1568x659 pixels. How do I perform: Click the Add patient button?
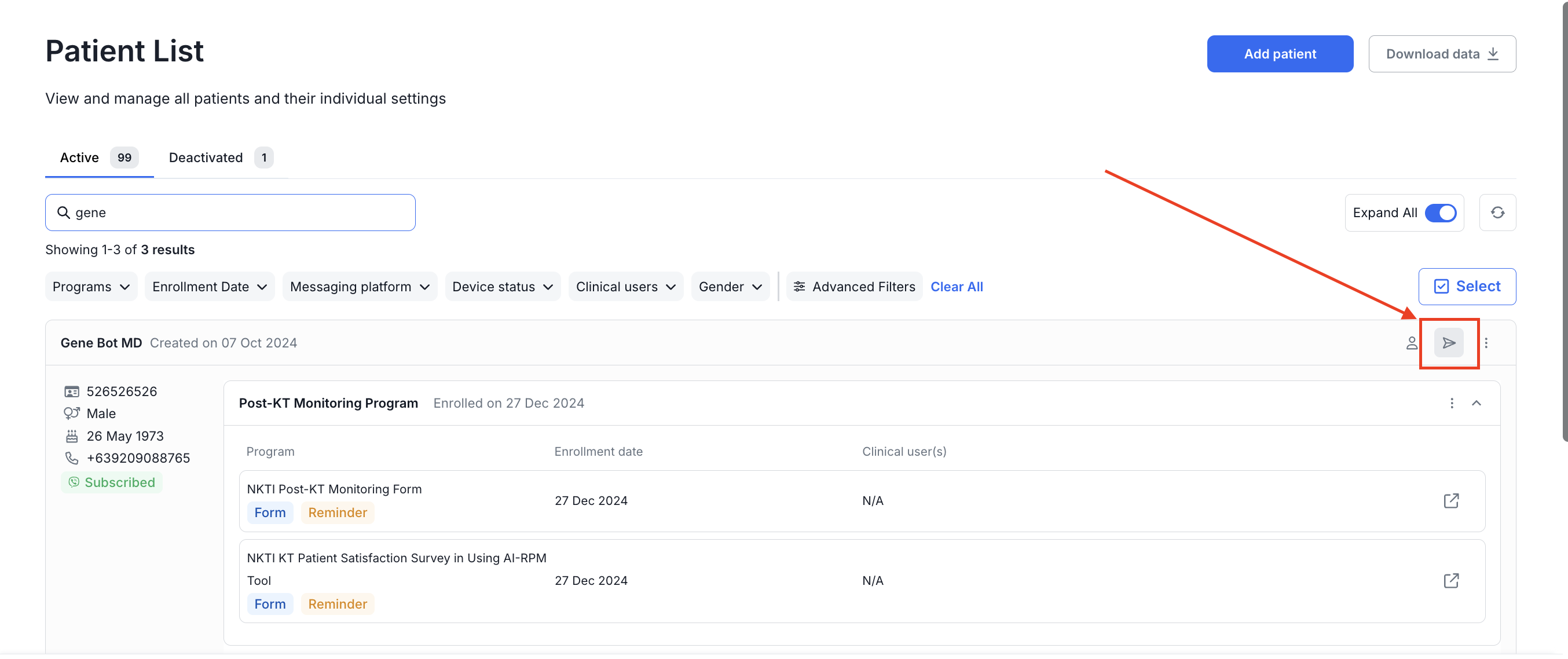(x=1280, y=53)
